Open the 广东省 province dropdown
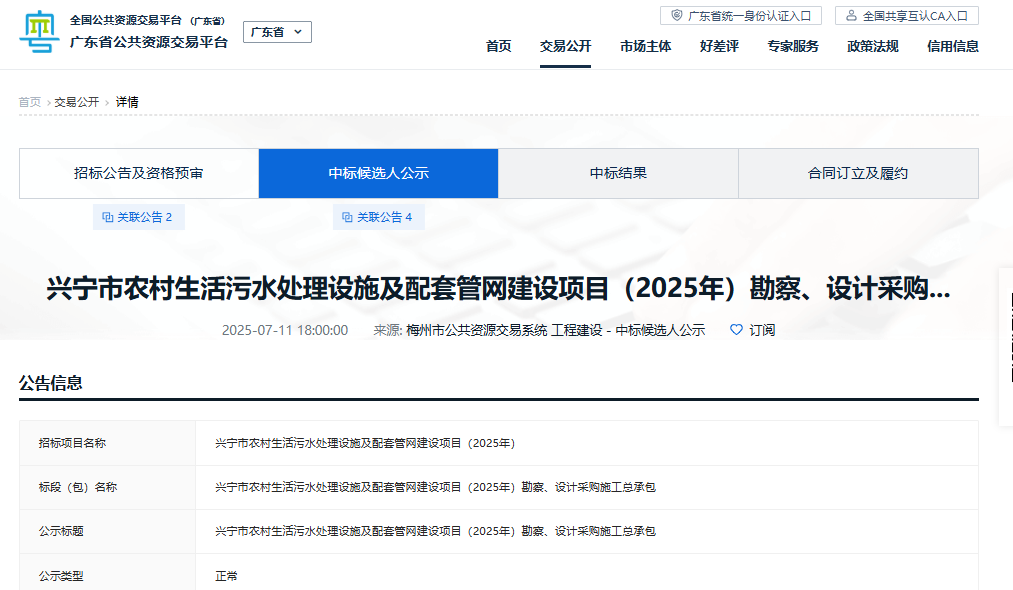Viewport: 1013px width, 590px height. [x=277, y=32]
